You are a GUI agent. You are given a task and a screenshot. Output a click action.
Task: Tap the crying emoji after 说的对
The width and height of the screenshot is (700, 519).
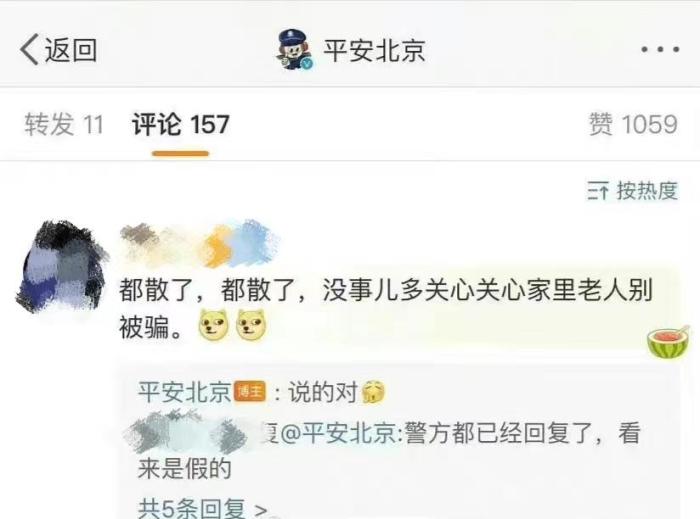tap(373, 393)
